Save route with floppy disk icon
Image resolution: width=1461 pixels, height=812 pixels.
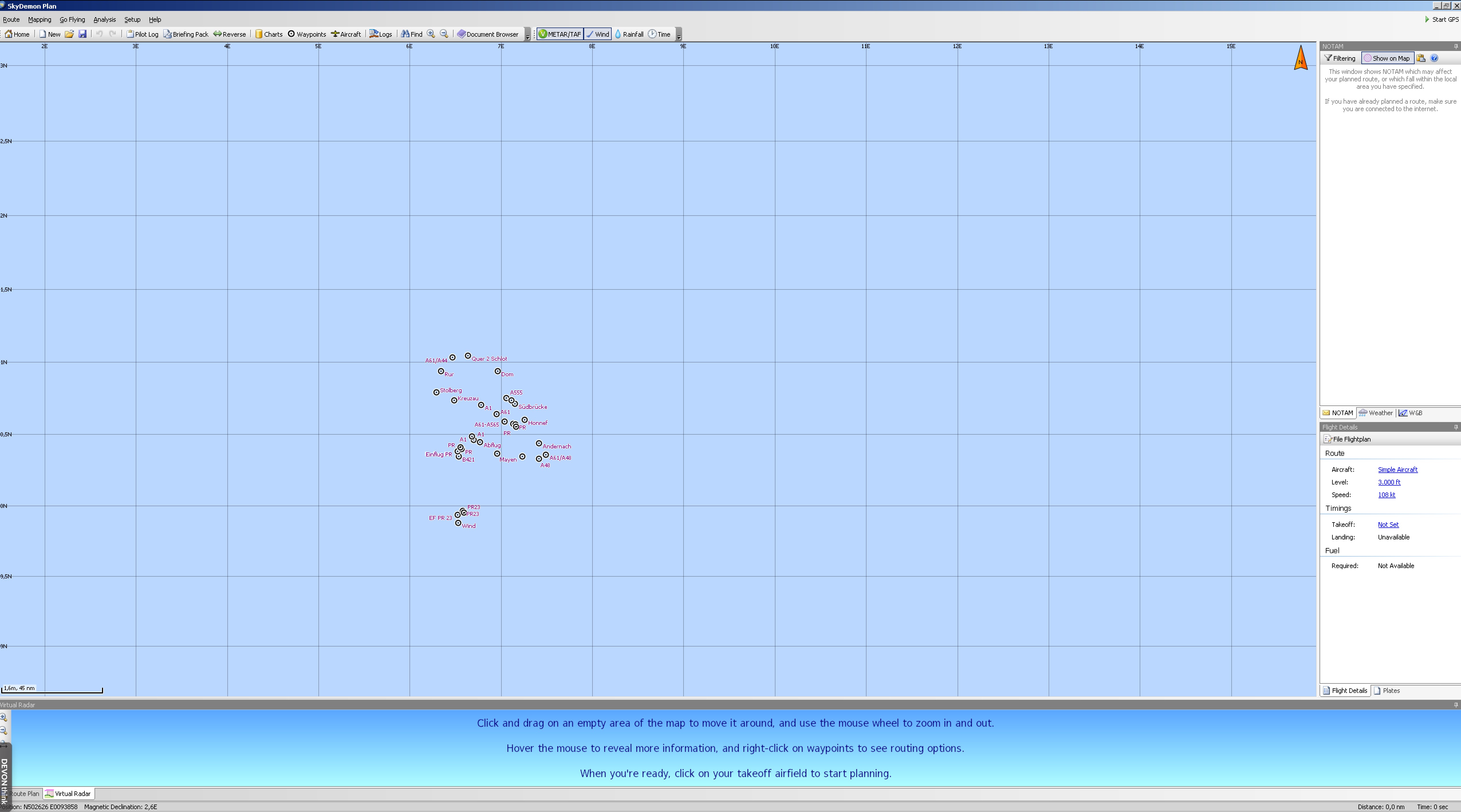pyautogui.click(x=83, y=34)
